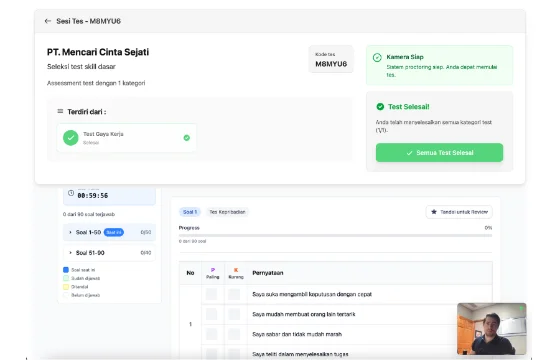Viewport: 560px width, 360px height.
Task: Click the Pernyataan column header
Action: point(268,273)
